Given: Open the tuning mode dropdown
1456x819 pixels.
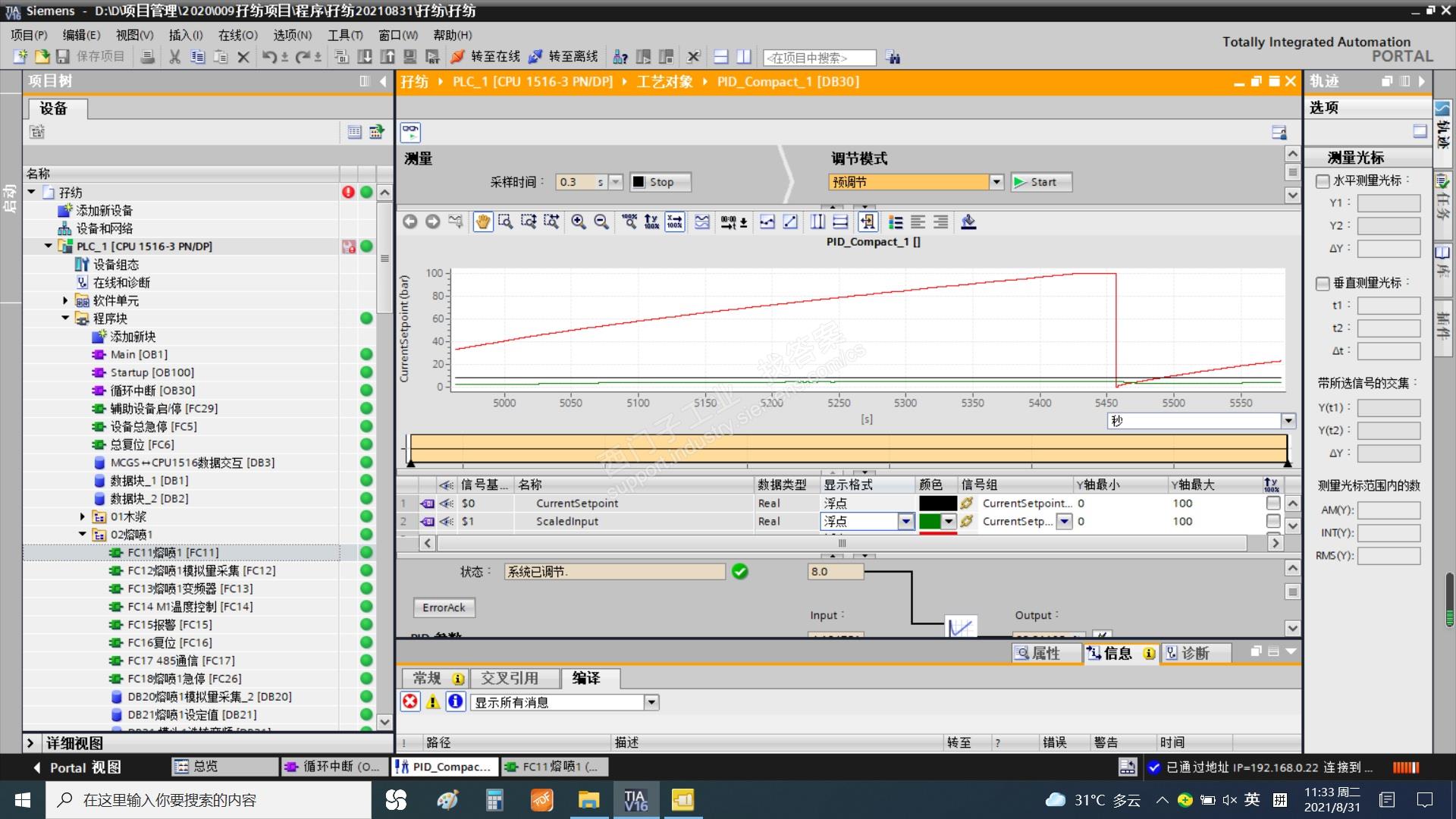Looking at the screenshot, I should [996, 182].
